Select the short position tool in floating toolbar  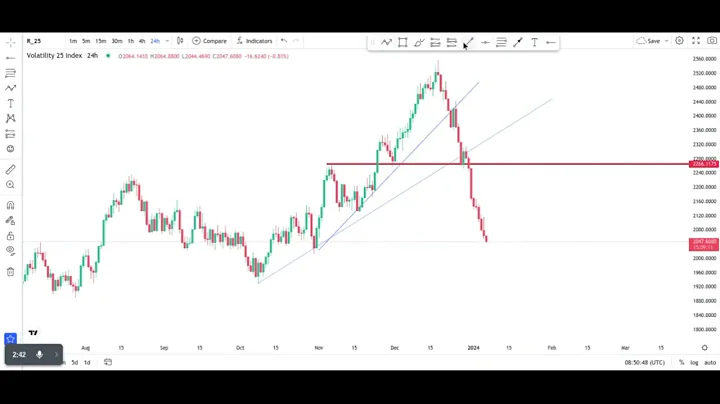452,43
